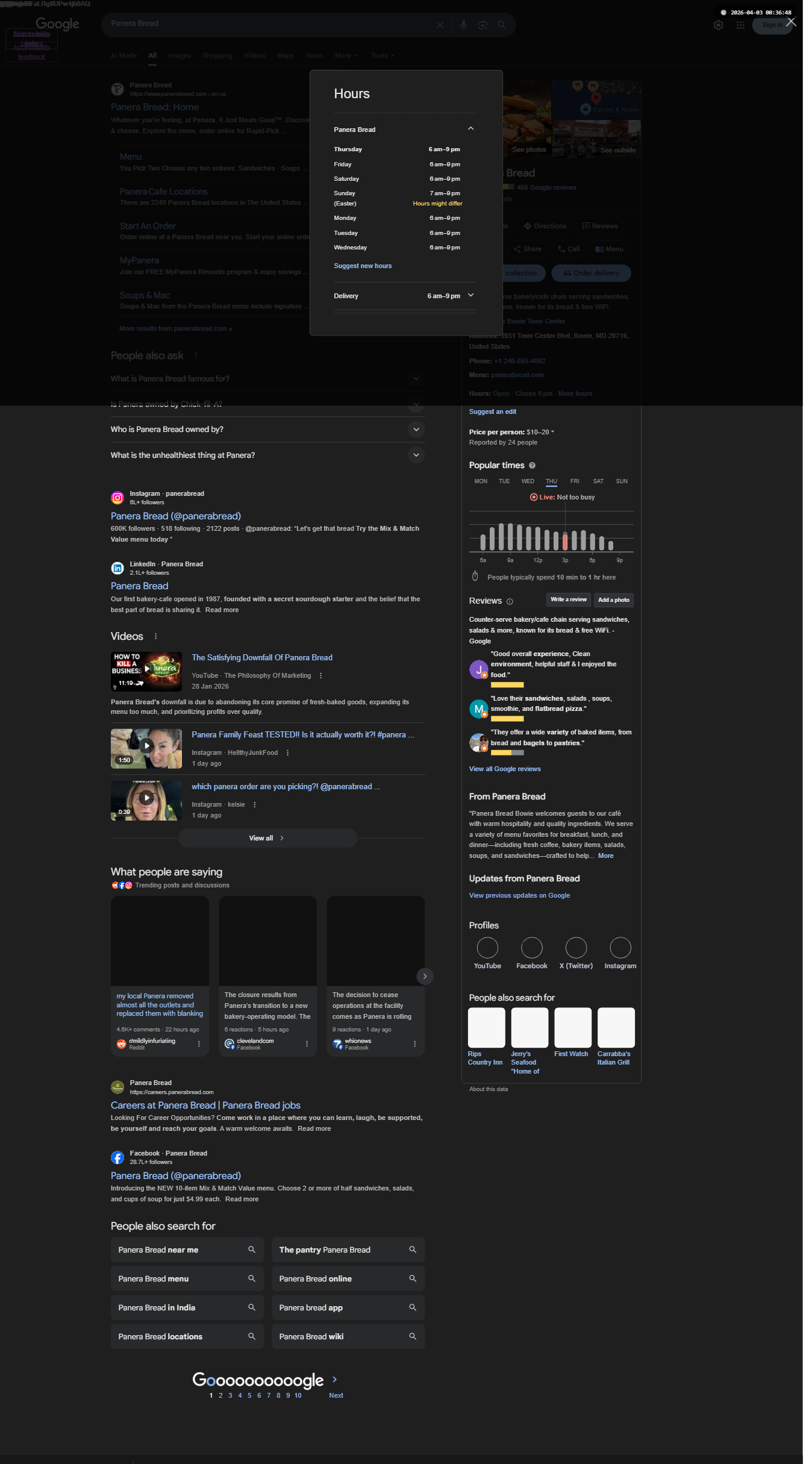Image resolution: width=812 pixels, height=1464 pixels.
Task: Focus the Google search input field
Action: (x=270, y=24)
